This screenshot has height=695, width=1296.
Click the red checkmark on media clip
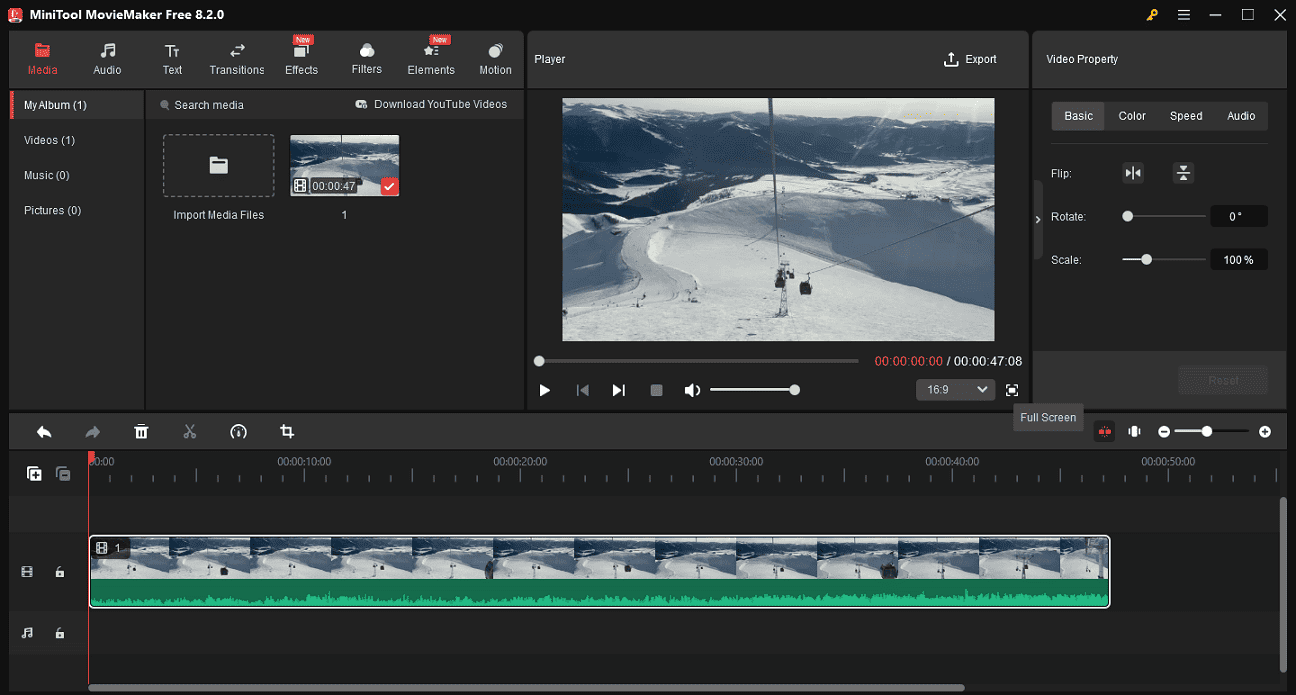click(x=389, y=186)
